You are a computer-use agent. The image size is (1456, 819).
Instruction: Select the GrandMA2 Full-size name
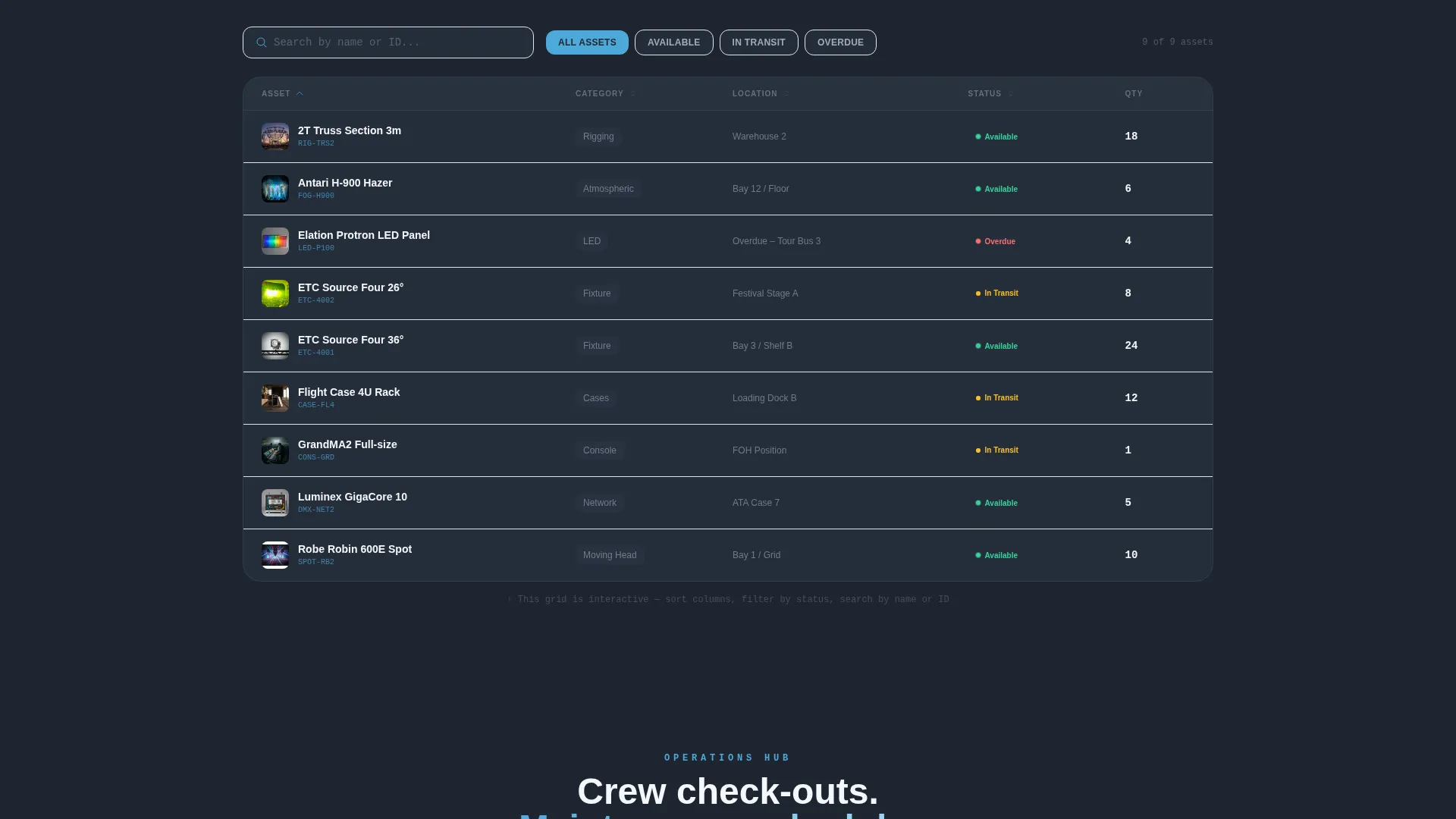tap(347, 444)
